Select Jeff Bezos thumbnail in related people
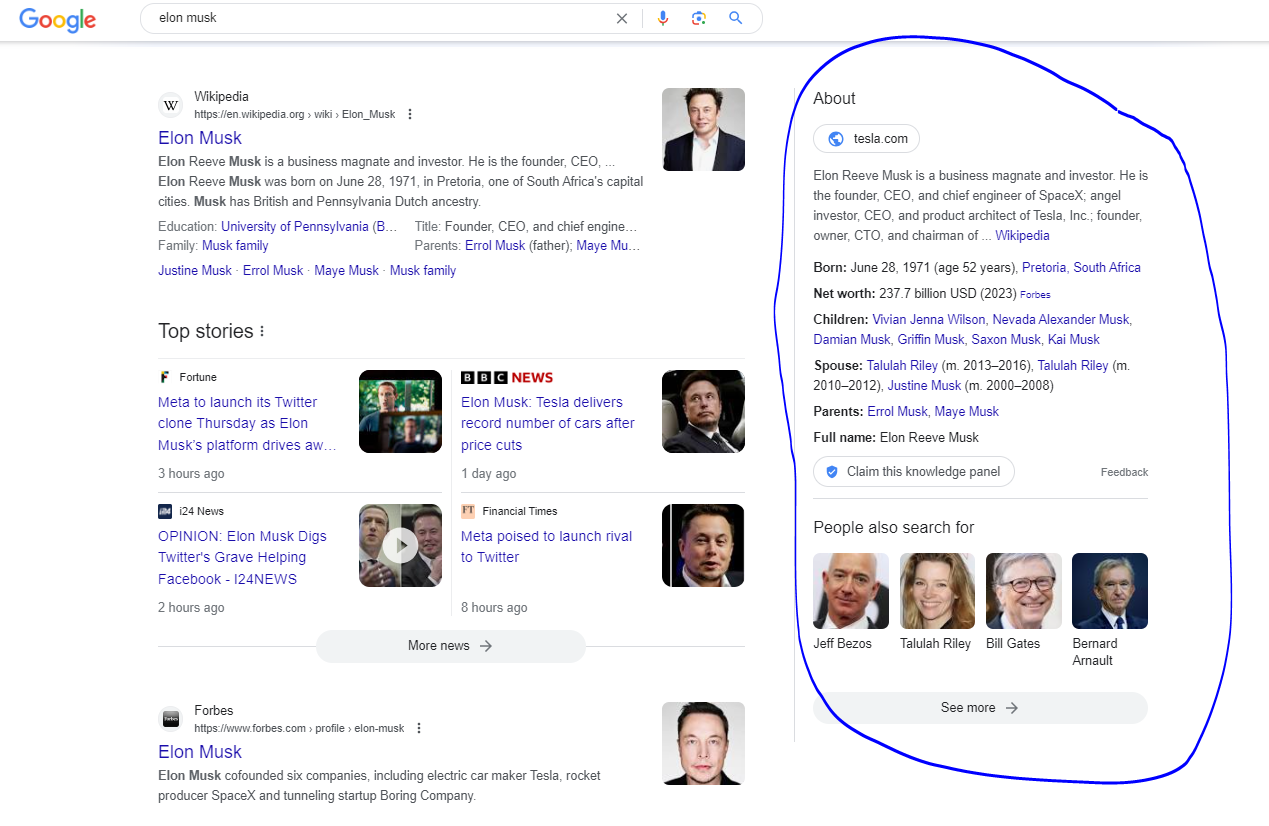The width and height of the screenshot is (1269, 826). 851,591
